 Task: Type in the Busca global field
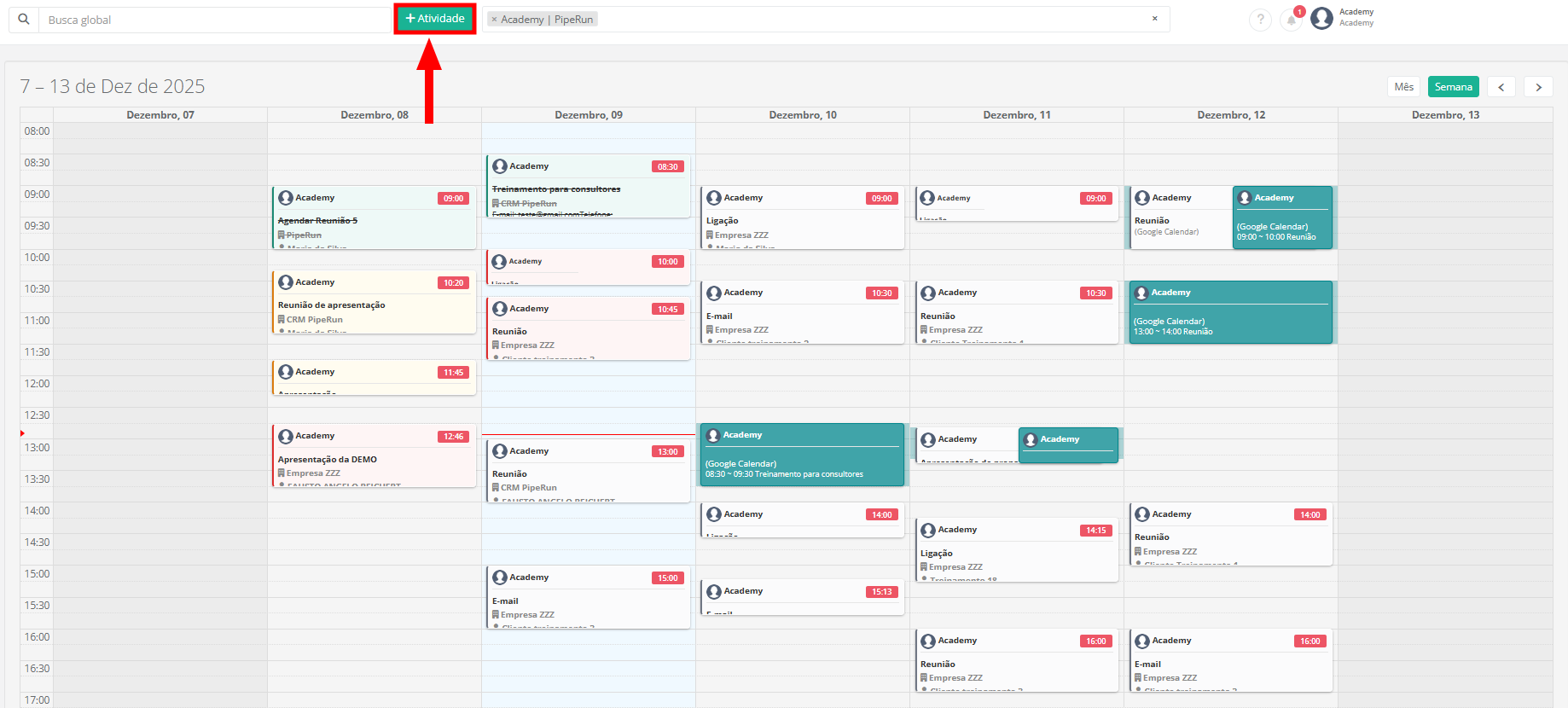pos(213,20)
